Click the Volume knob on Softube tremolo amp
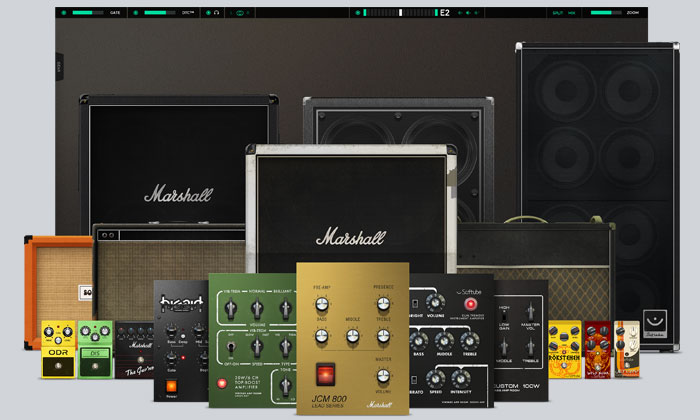Viewport: 700px width, 420px height. (435, 303)
